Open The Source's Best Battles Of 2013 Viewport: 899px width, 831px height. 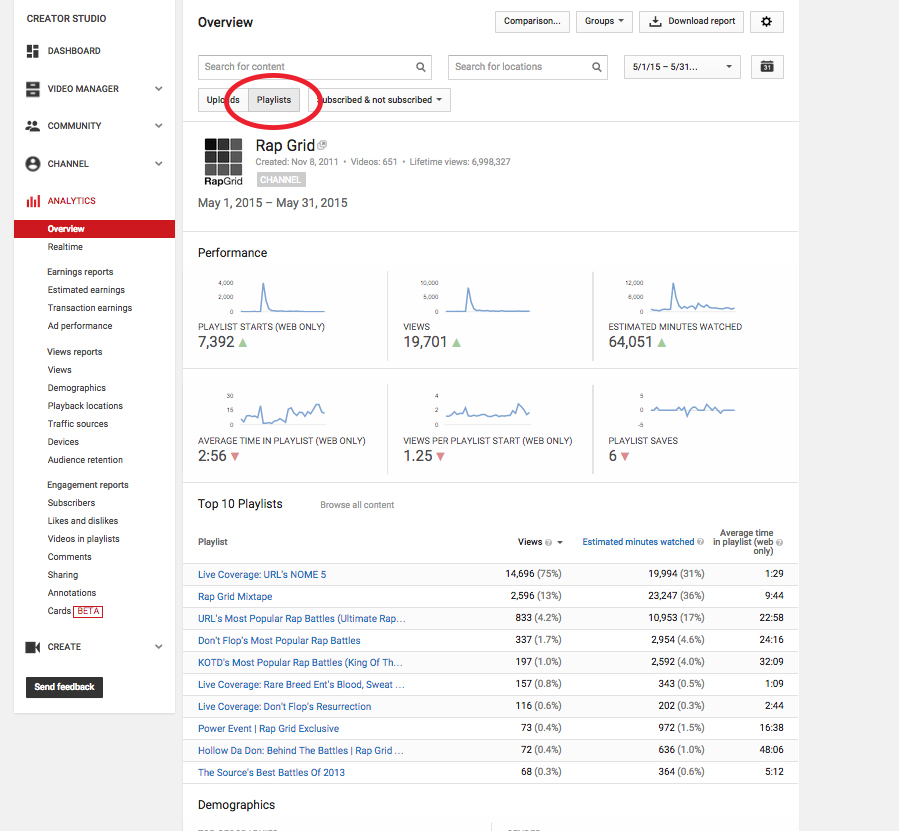click(x=271, y=773)
